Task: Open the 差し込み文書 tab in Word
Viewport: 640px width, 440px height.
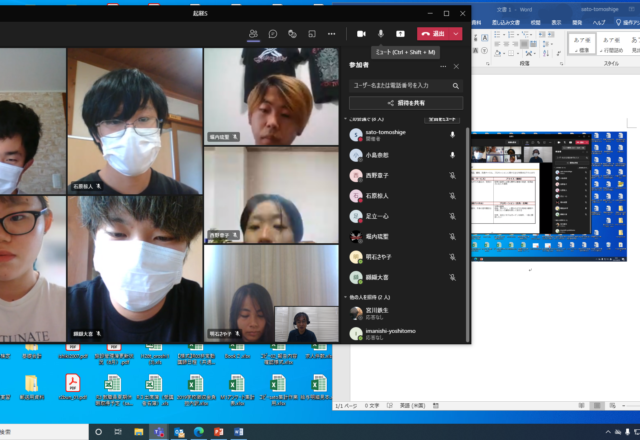Action: pyautogui.click(x=506, y=22)
